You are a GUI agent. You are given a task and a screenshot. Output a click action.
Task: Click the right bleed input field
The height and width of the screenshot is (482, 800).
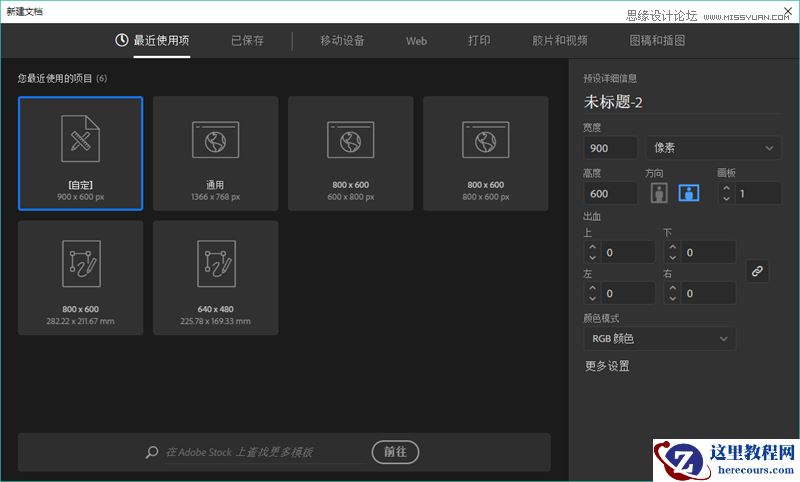click(x=708, y=294)
